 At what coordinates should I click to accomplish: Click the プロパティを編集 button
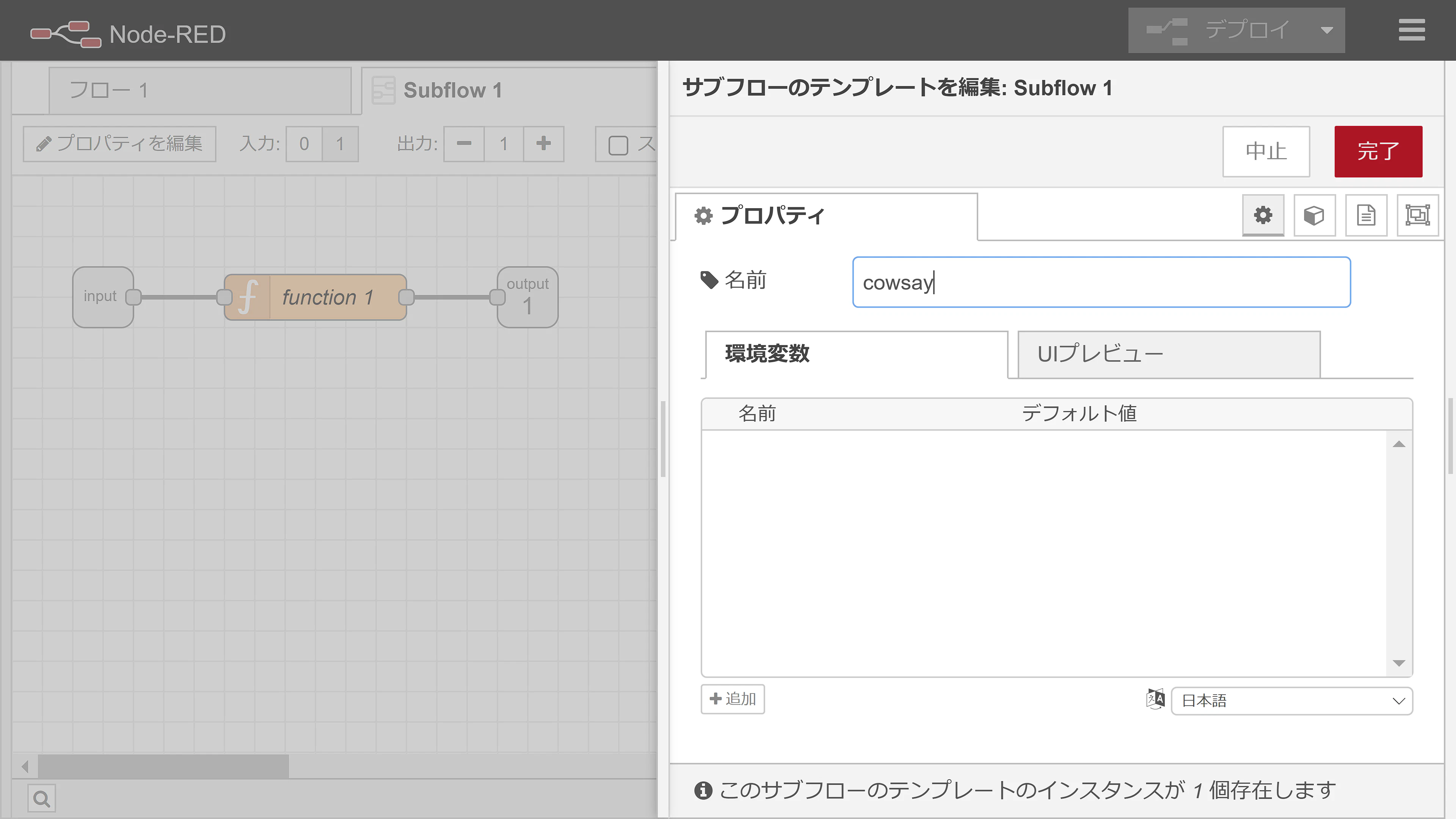point(119,144)
